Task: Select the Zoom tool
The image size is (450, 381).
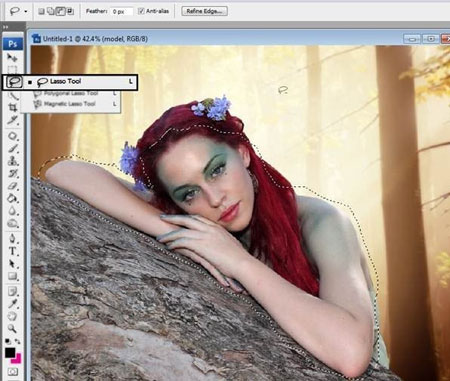Action: (12, 329)
